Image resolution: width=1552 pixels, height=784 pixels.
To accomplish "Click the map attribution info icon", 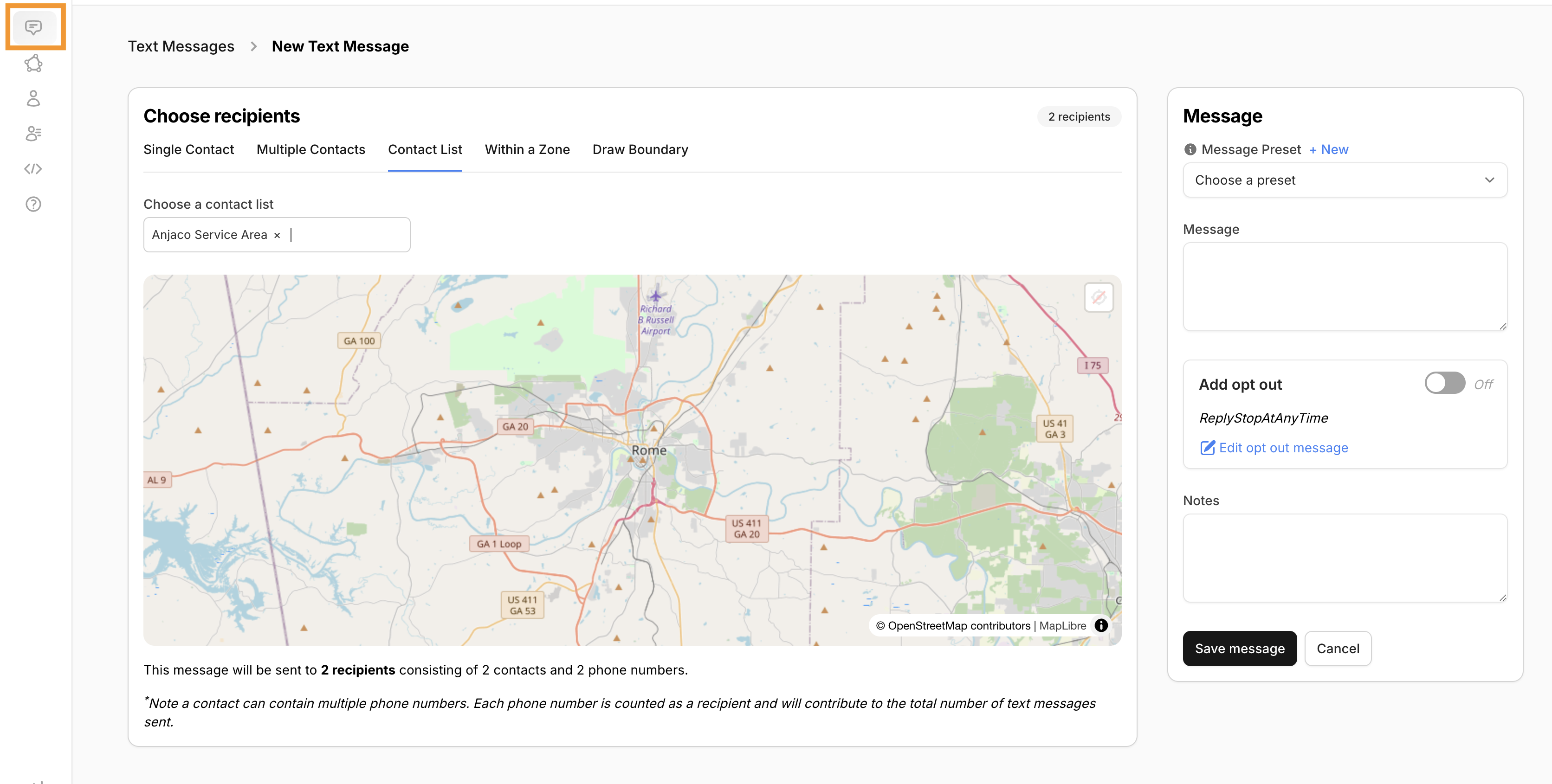I will pyautogui.click(x=1101, y=625).
